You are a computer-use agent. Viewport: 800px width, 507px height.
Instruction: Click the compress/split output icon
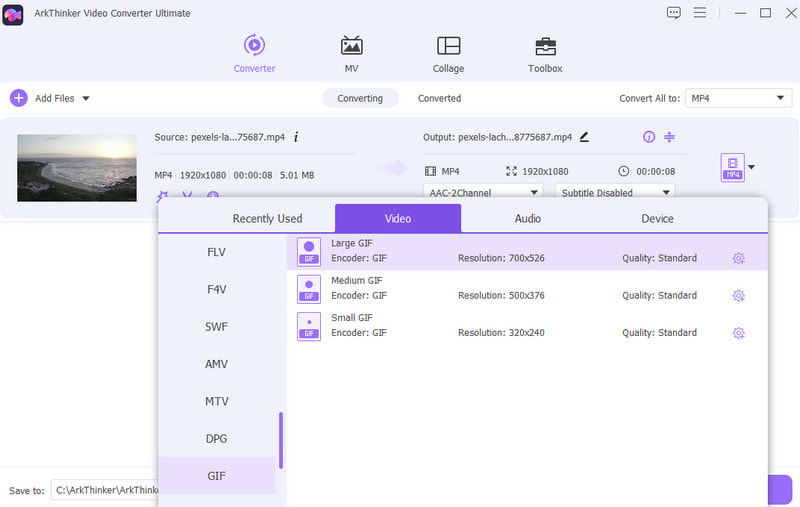coord(669,137)
